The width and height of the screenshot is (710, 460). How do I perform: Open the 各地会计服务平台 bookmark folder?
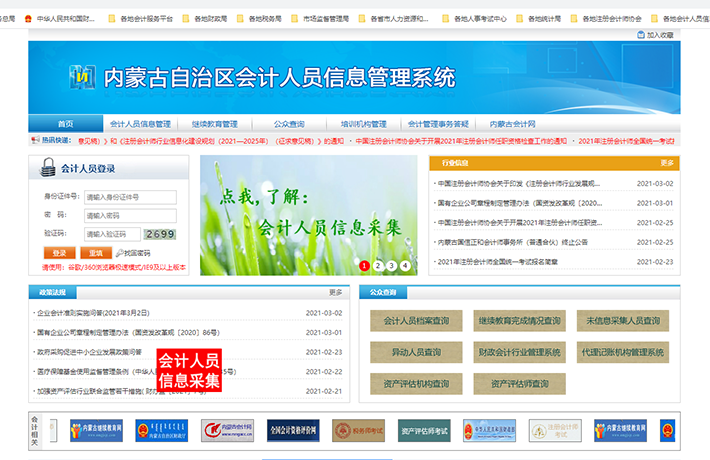point(144,18)
